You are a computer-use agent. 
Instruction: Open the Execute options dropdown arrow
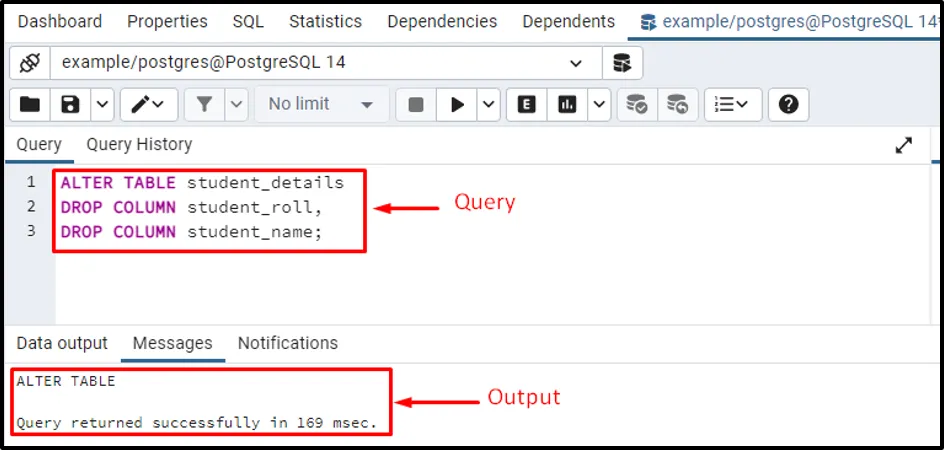(x=488, y=104)
